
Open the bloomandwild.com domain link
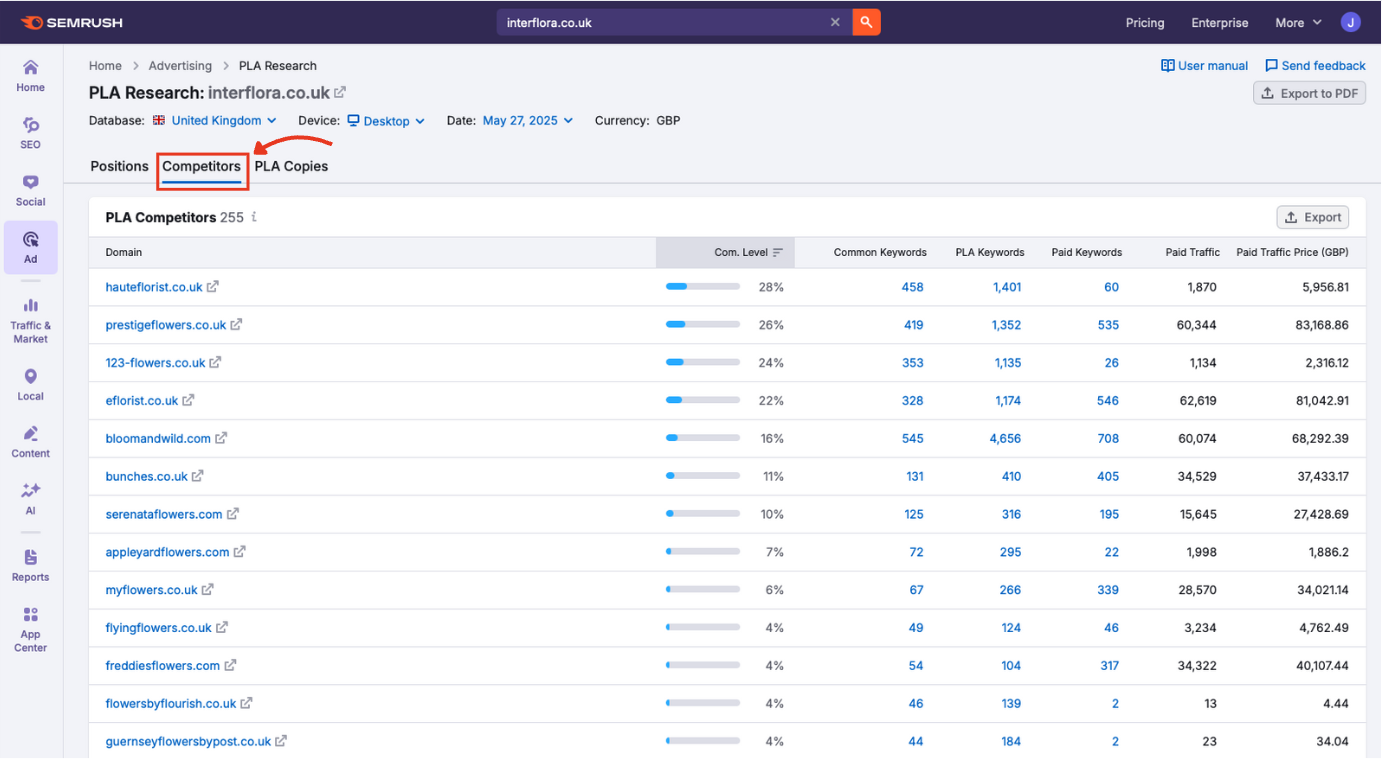coord(158,439)
